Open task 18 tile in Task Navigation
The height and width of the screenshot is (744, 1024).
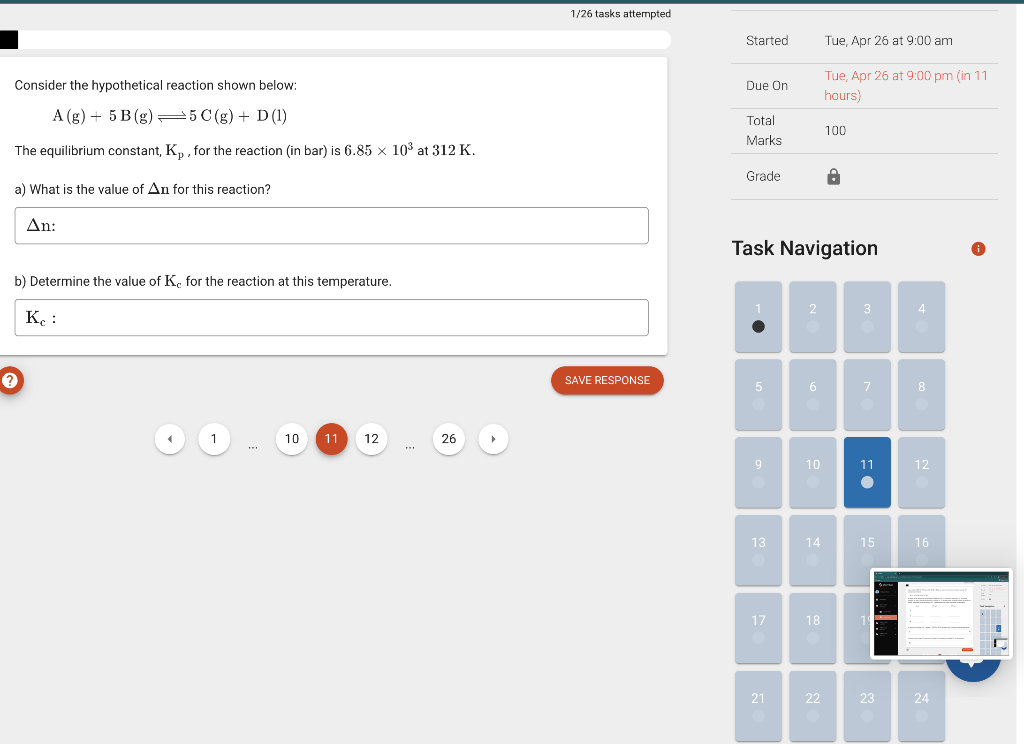[x=812, y=628]
